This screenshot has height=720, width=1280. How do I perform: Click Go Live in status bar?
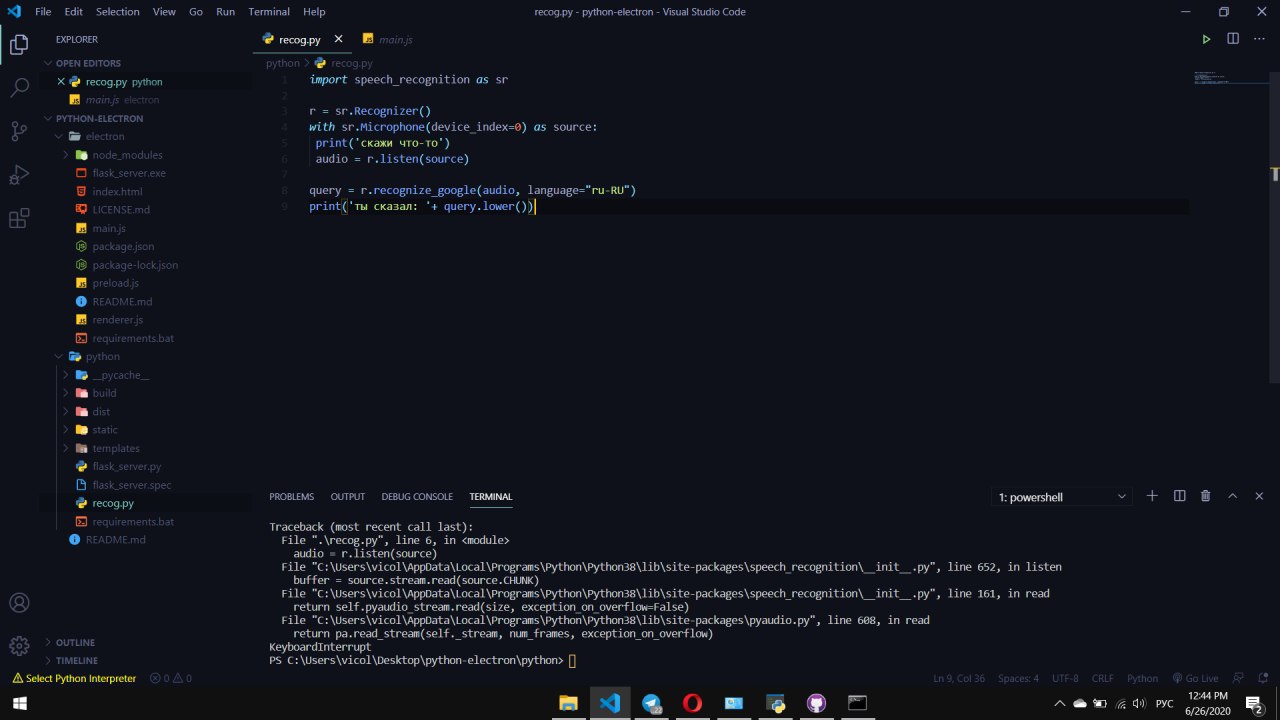pos(1195,678)
